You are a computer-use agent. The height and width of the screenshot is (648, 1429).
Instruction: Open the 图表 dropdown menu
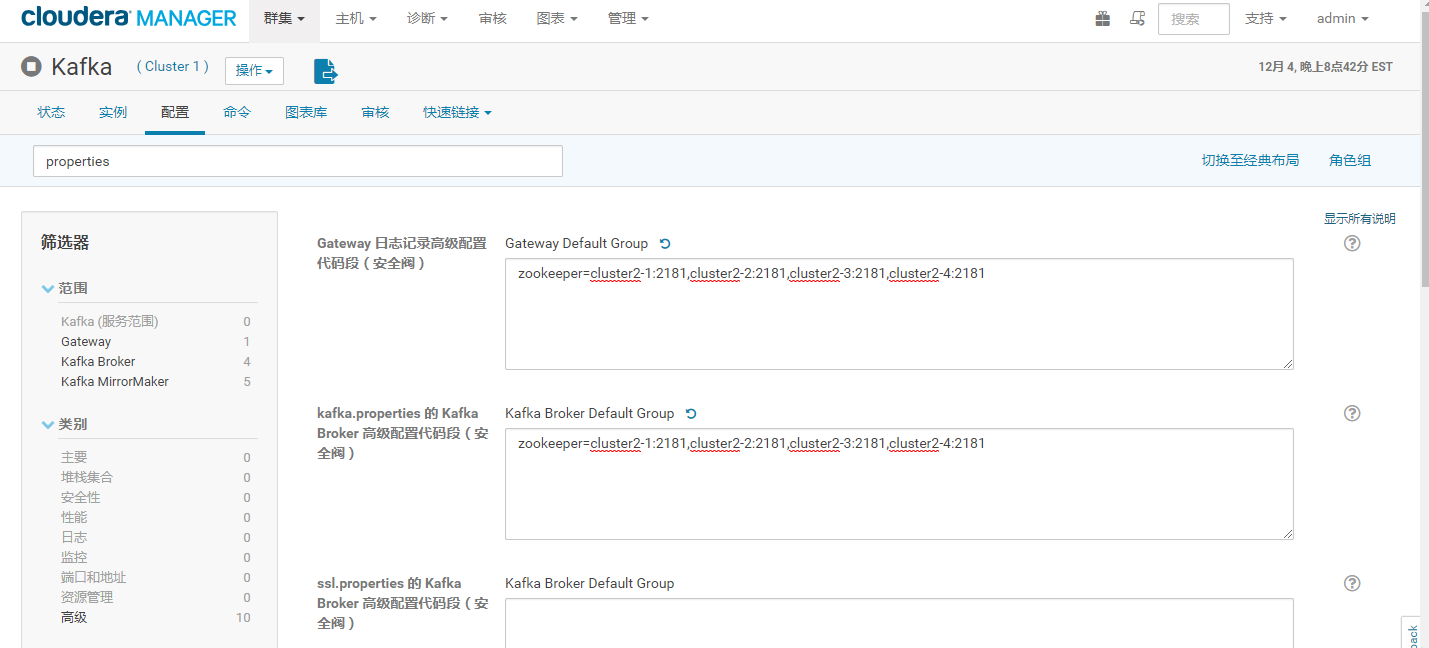coord(557,19)
